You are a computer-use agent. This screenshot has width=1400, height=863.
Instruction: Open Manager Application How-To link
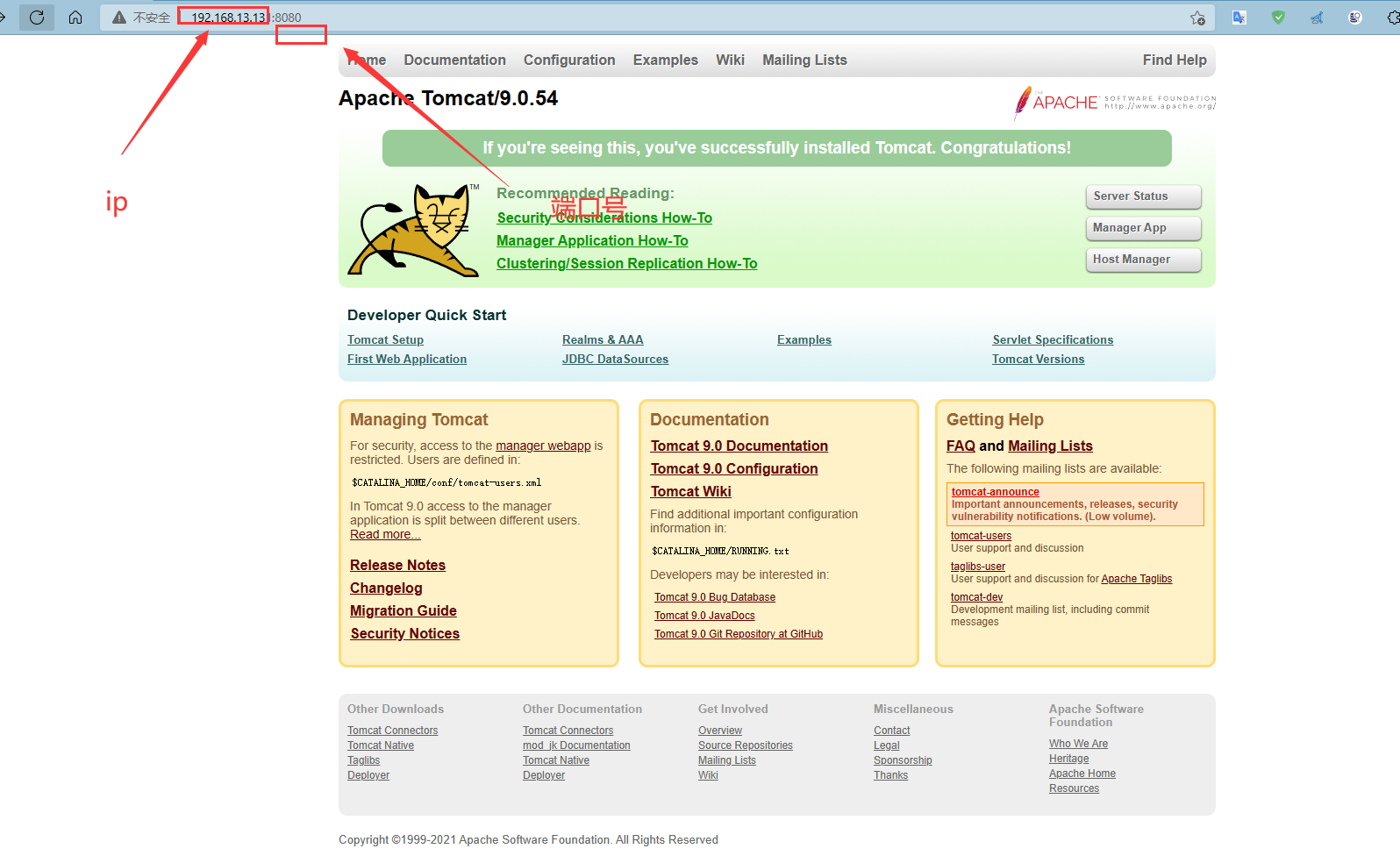coord(592,240)
